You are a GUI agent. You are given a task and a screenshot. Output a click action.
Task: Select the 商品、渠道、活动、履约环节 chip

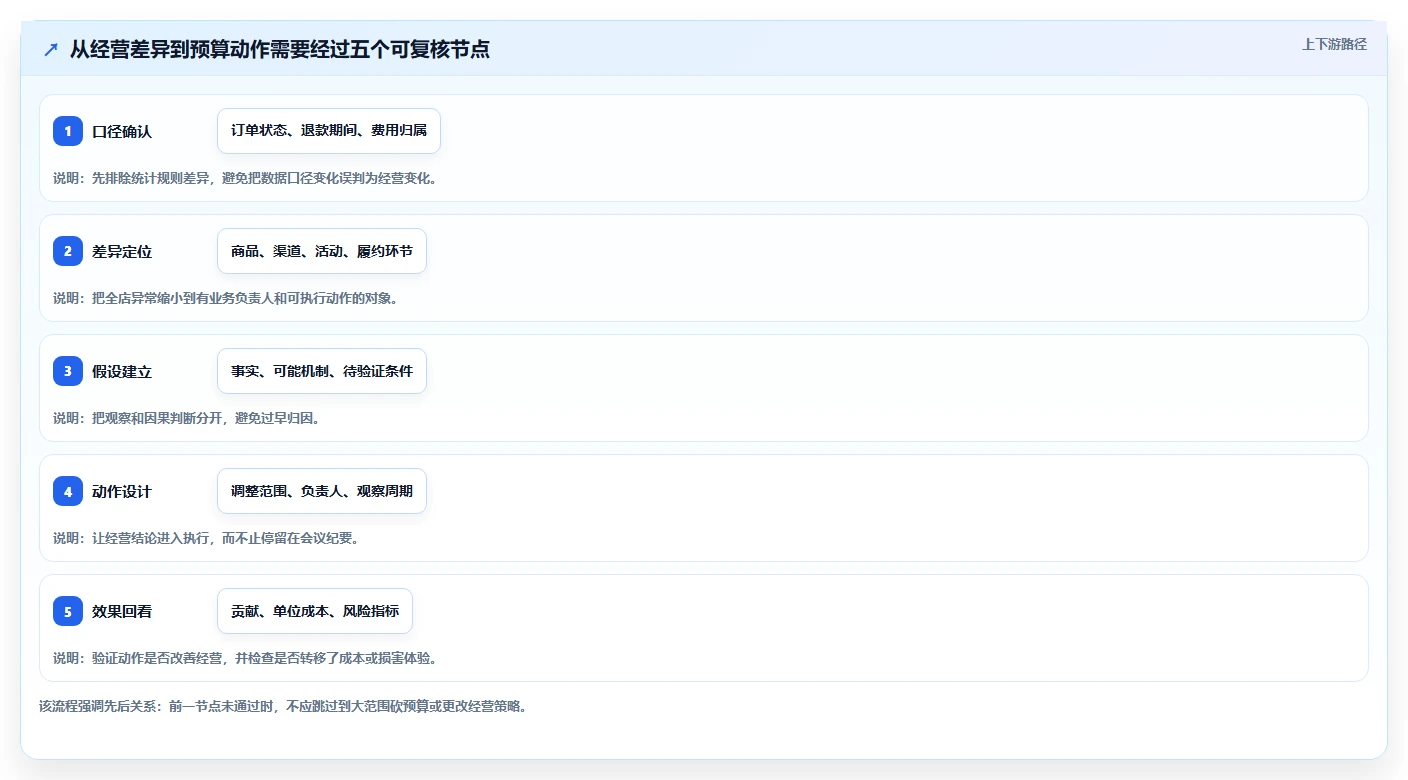(x=322, y=251)
